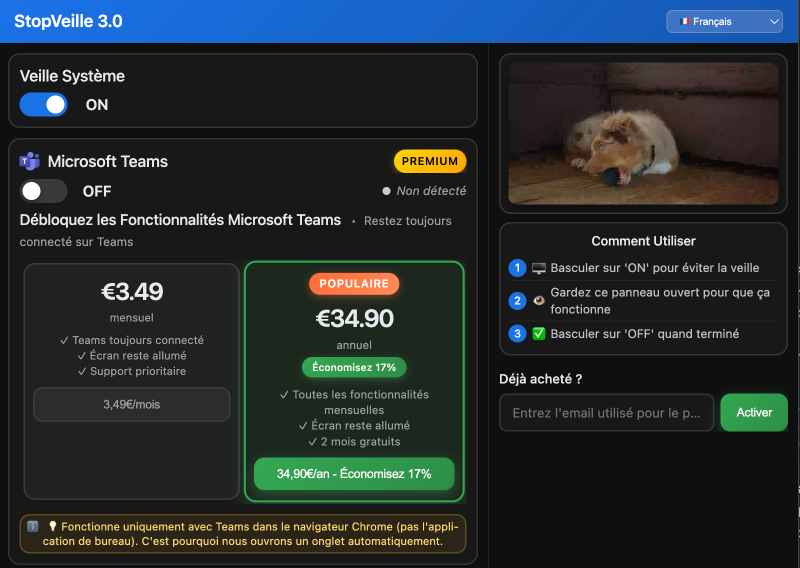This screenshot has width=800, height=568.
Task: Click the computer monitor emoji icon
Action: [x=539, y=268]
